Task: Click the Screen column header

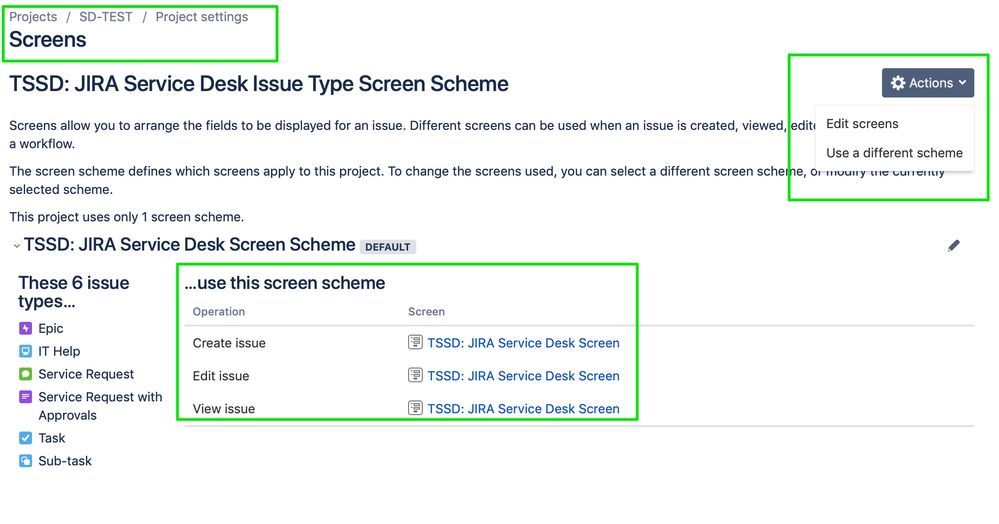Action: pos(426,312)
